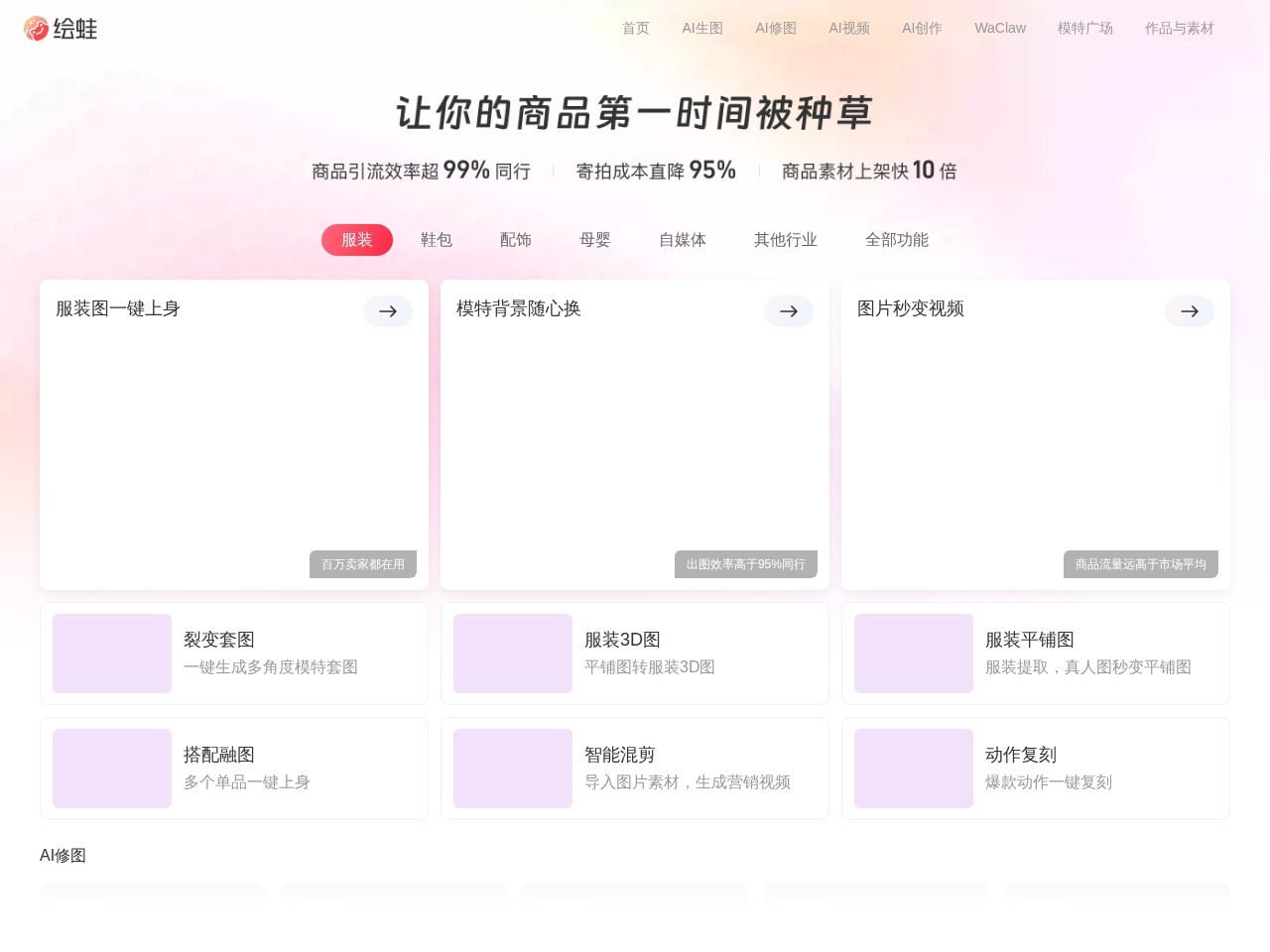The height and width of the screenshot is (952, 1270).
Task: Click 服装3D图 thumbnail image
Action: [513, 654]
